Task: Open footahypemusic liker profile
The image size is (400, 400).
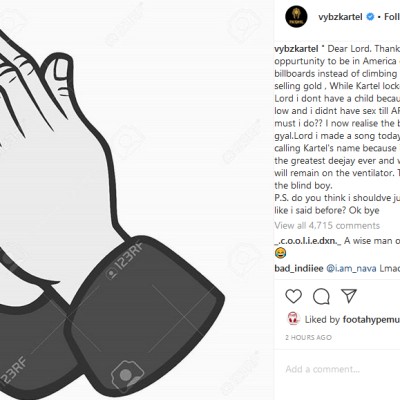Action: (371, 320)
